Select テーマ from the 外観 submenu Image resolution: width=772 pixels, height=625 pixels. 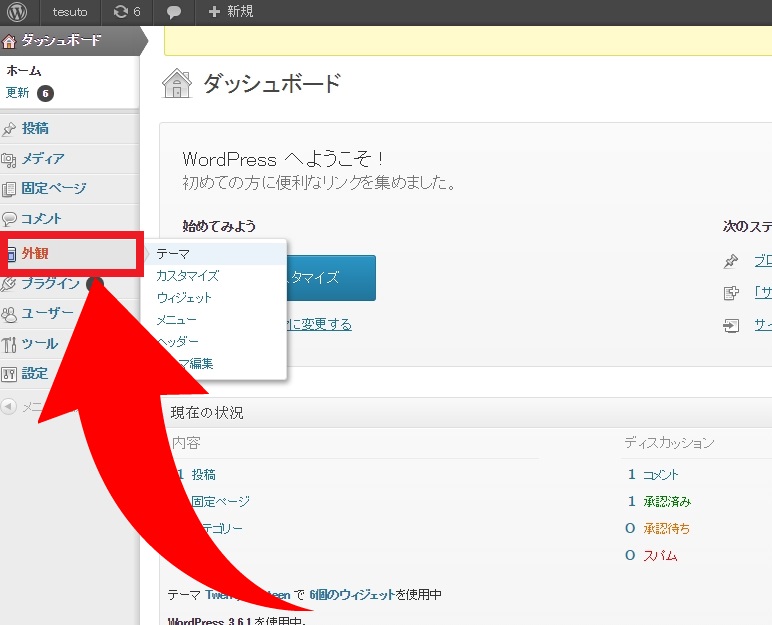click(173, 254)
